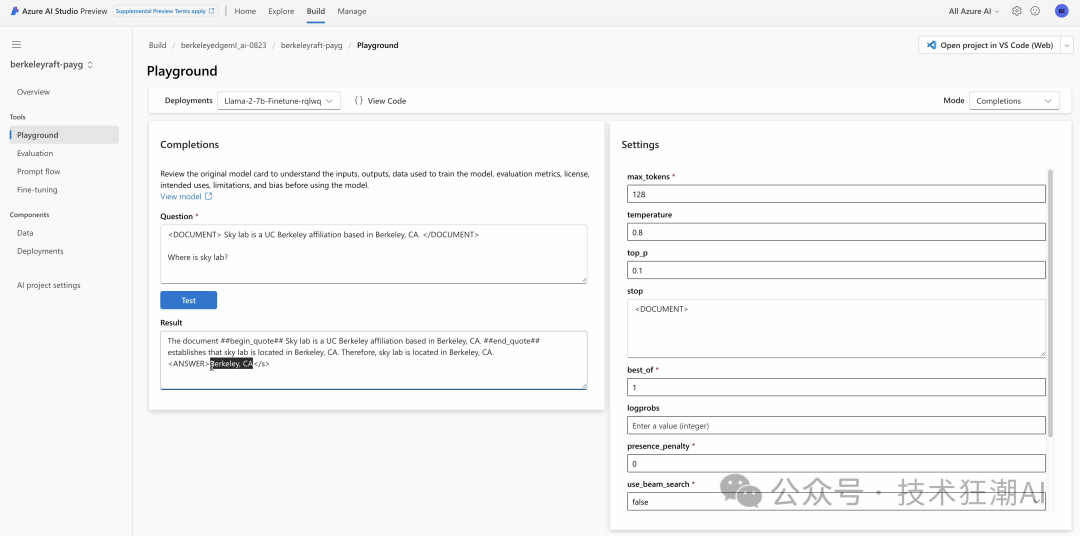Select Playground in the sidebar
The width and height of the screenshot is (1080, 536).
63,135
